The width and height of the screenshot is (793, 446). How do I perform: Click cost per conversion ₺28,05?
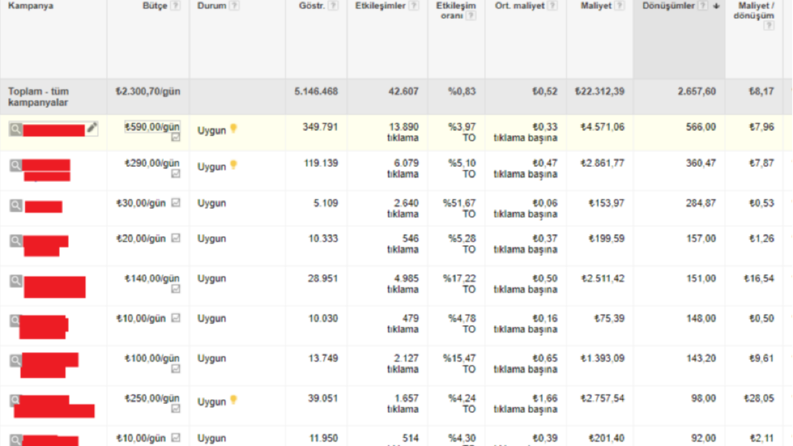pos(759,398)
